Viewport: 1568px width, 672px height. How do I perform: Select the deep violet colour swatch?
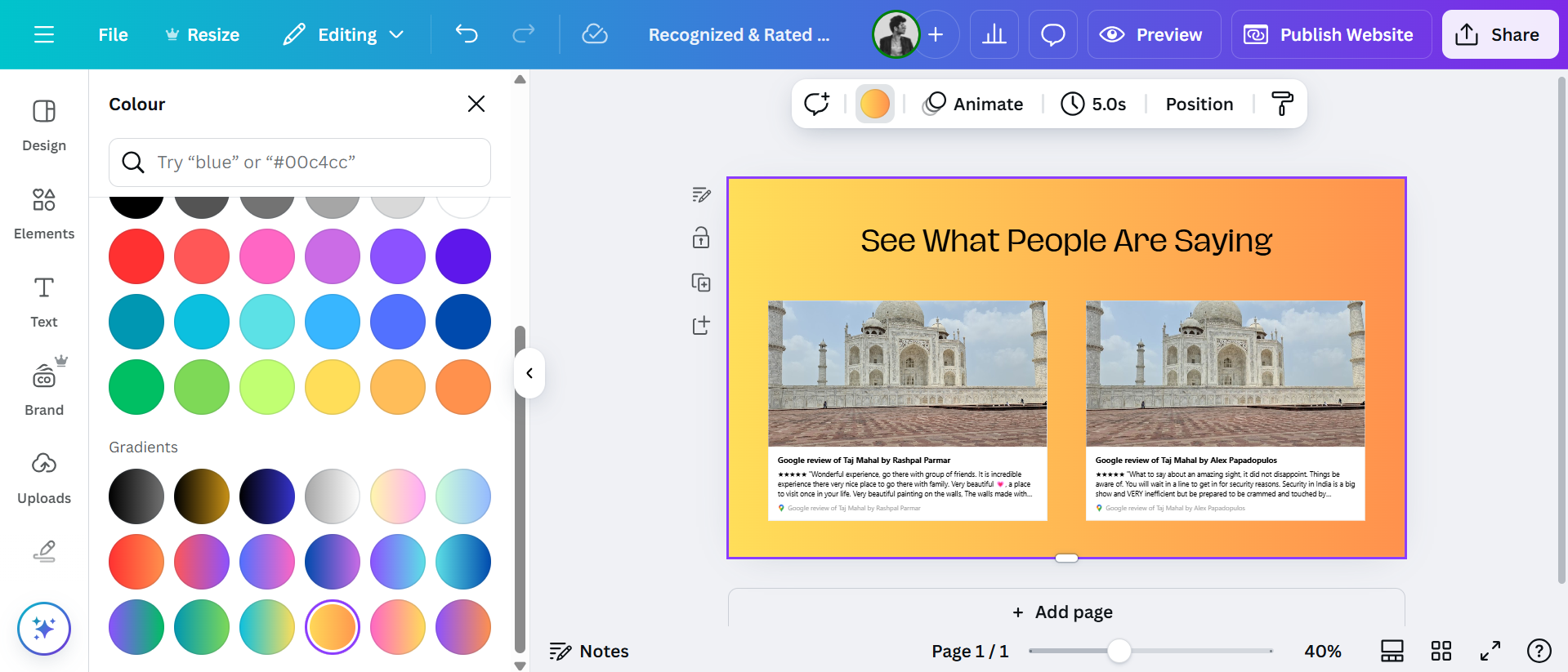point(463,256)
